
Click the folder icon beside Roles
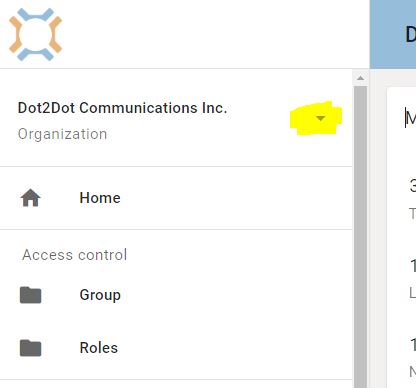click(30, 348)
